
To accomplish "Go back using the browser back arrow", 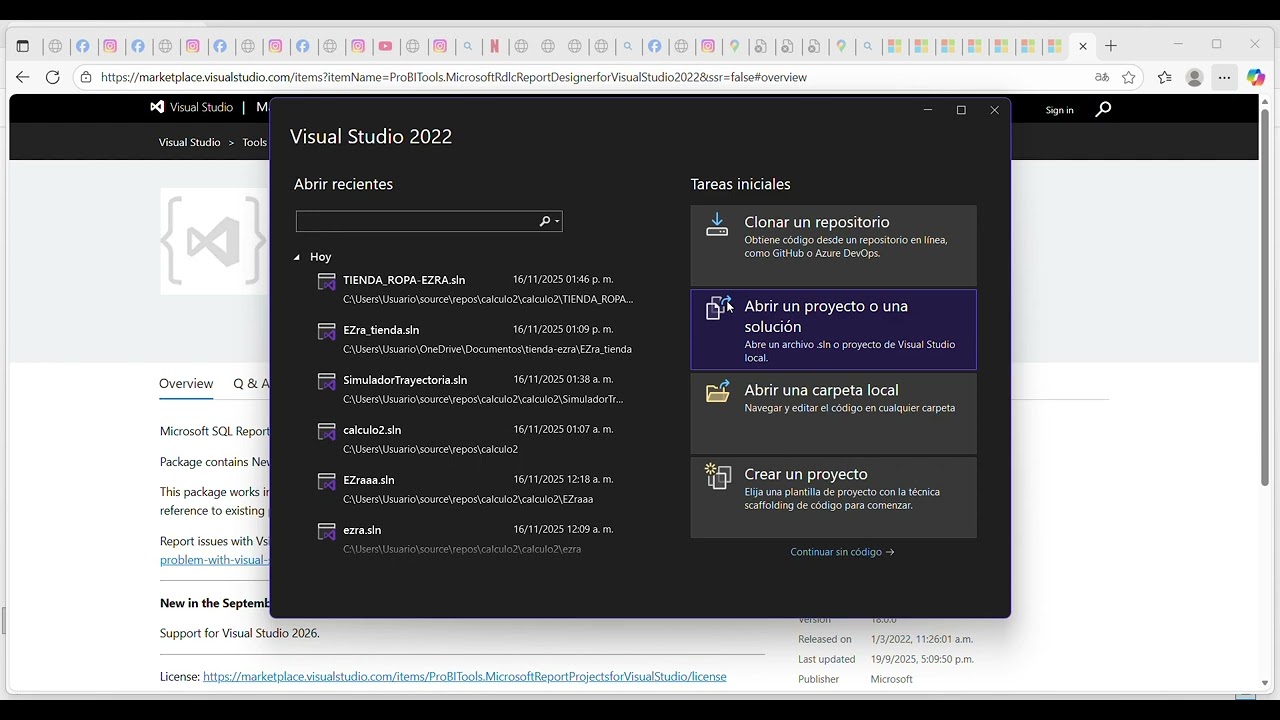I will (23, 77).
